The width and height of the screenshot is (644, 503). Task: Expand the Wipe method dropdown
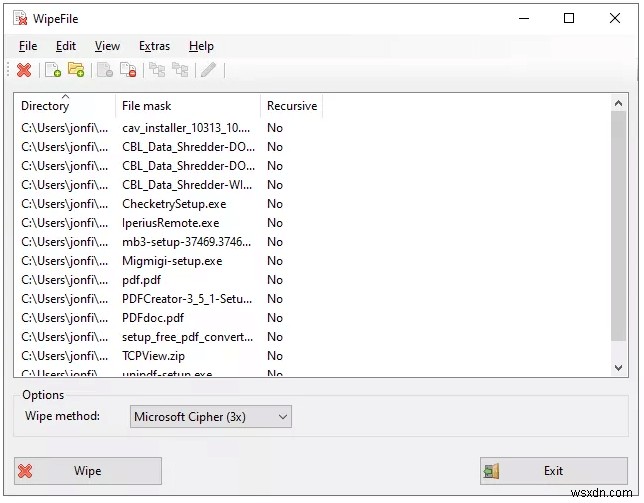[211, 417]
